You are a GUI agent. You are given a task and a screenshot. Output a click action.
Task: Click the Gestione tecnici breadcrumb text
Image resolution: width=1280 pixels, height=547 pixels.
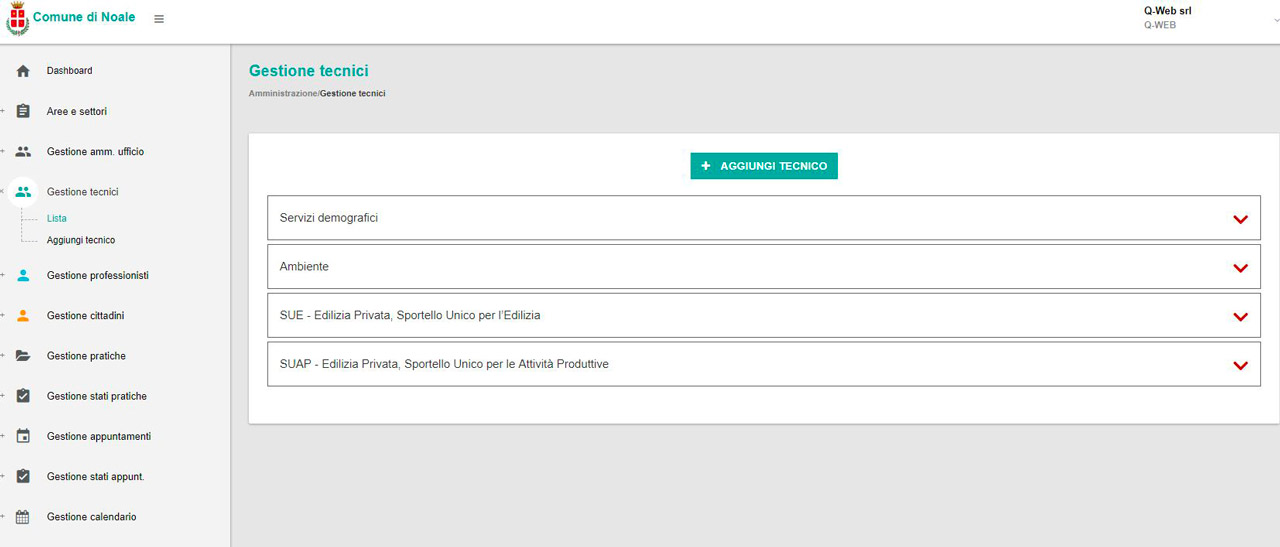coord(353,93)
